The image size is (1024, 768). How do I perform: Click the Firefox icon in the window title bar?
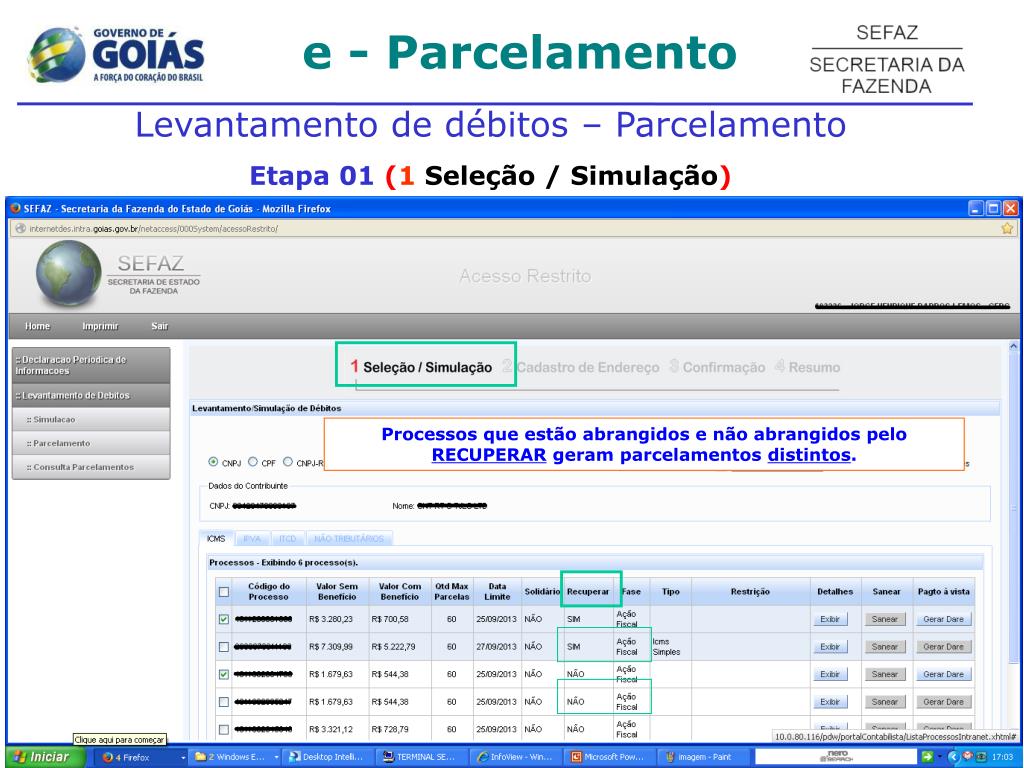[x=16, y=208]
